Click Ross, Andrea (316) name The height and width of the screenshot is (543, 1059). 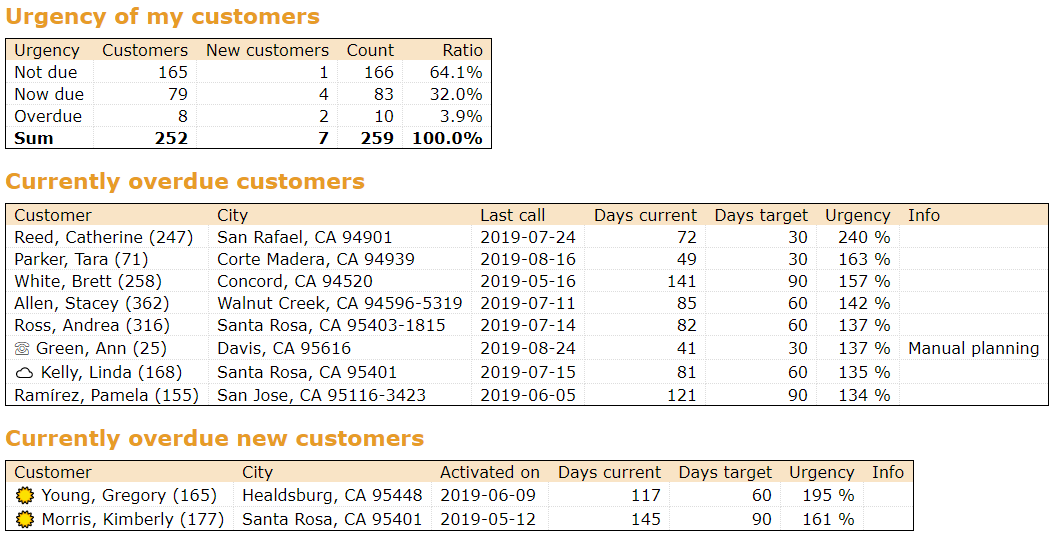pyautogui.click(x=92, y=325)
